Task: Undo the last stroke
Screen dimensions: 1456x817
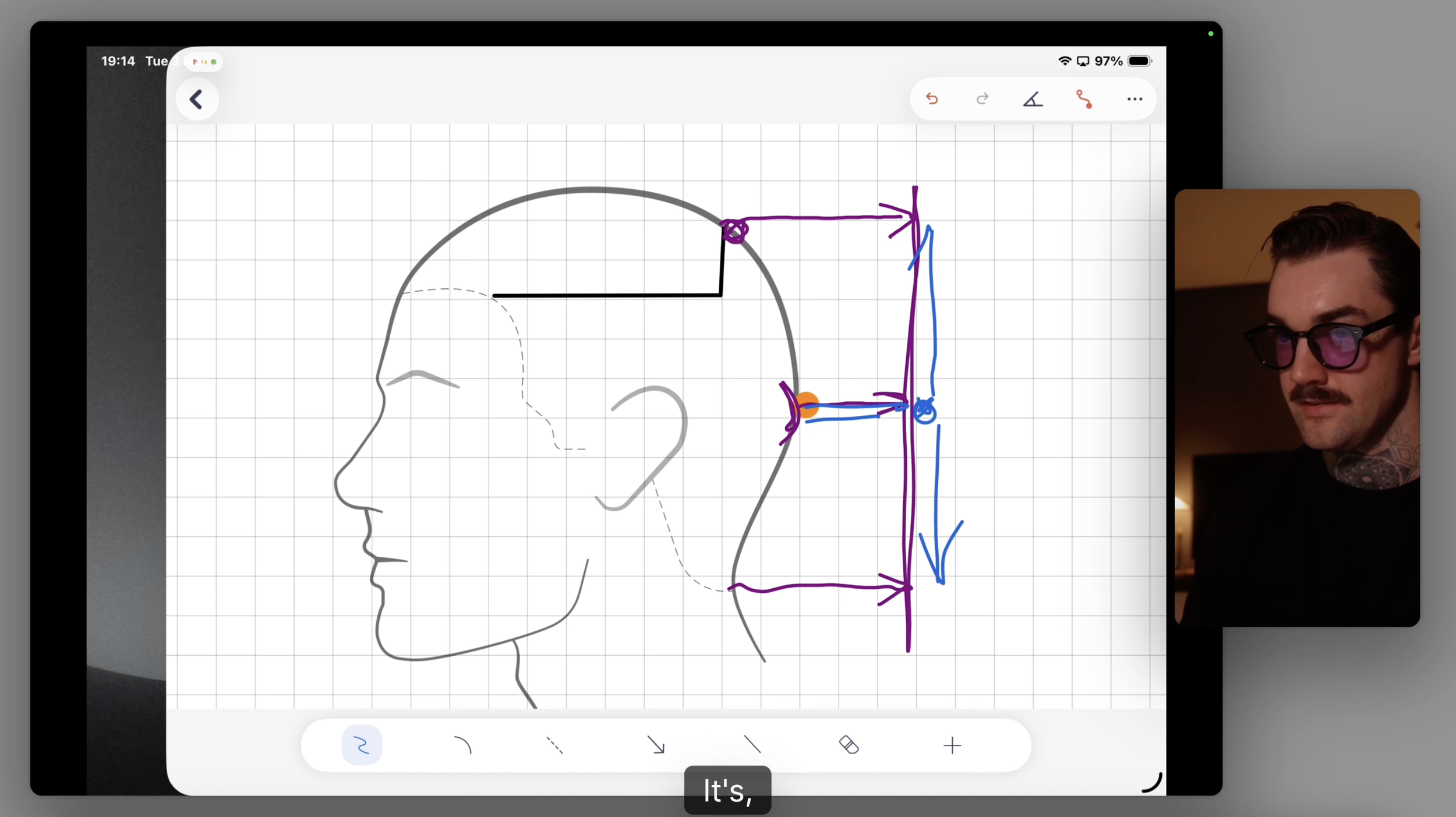Action: (x=932, y=99)
